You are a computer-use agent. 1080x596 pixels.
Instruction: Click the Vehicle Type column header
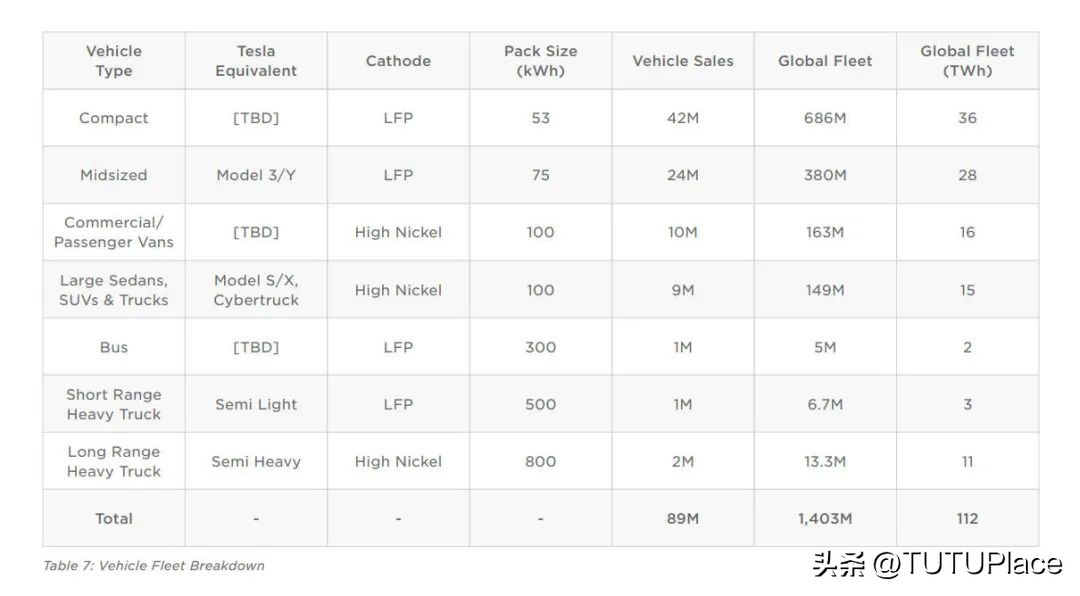[x=113, y=61]
